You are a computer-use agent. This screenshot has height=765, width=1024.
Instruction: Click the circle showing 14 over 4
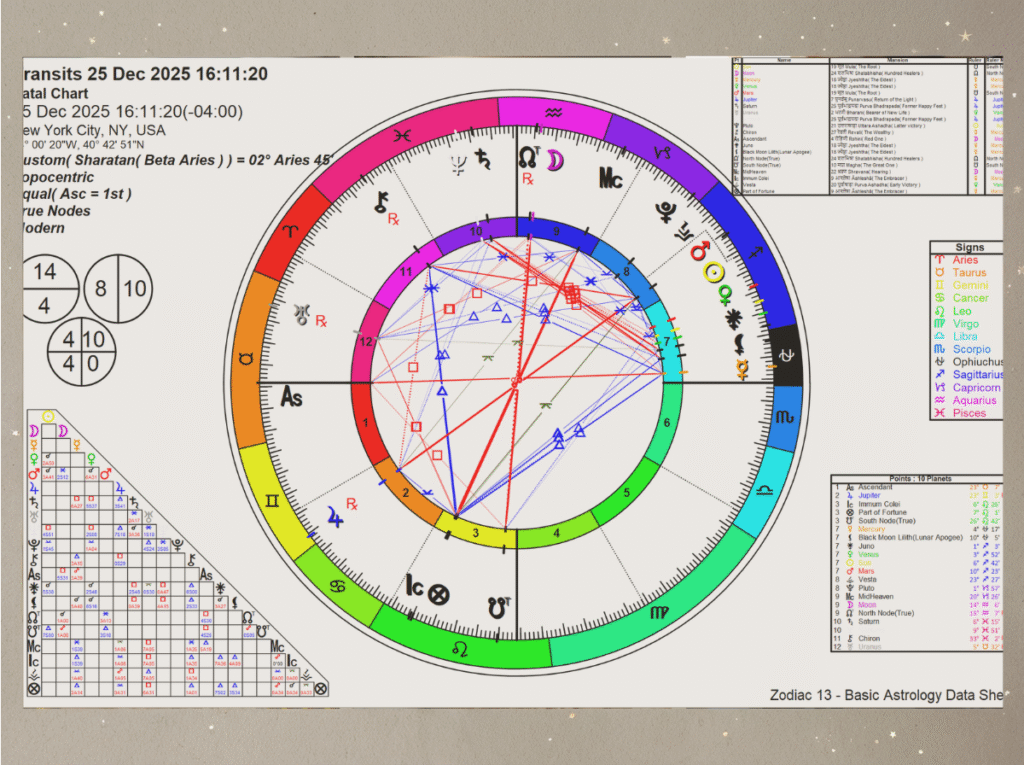(45, 289)
